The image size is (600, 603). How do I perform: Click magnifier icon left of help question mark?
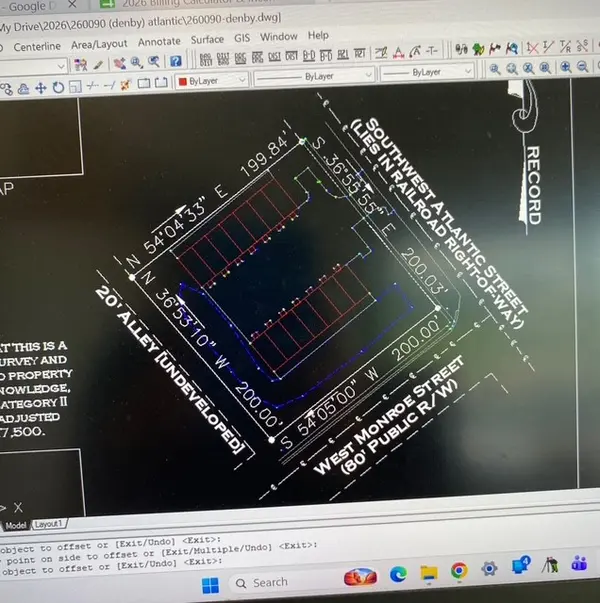154,62
